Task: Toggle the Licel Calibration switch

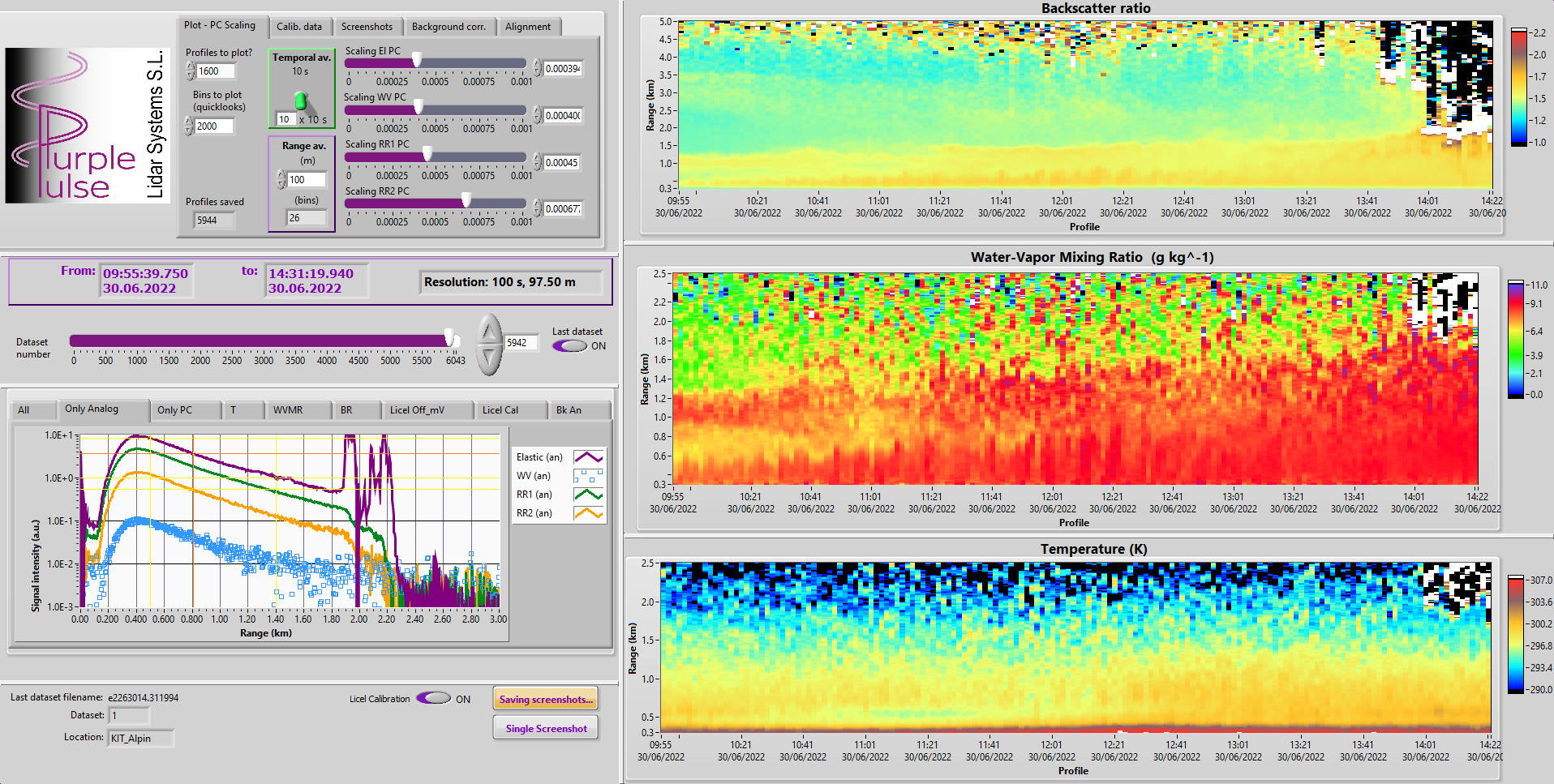Action: [x=433, y=699]
